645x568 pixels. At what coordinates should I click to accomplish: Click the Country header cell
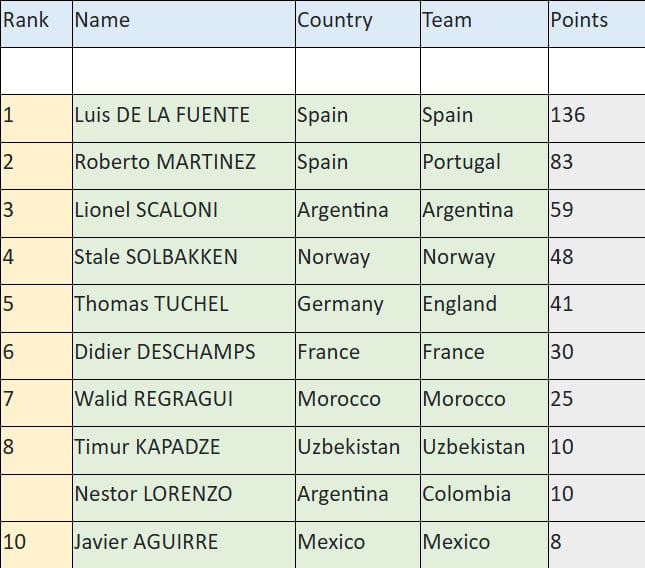tap(357, 21)
